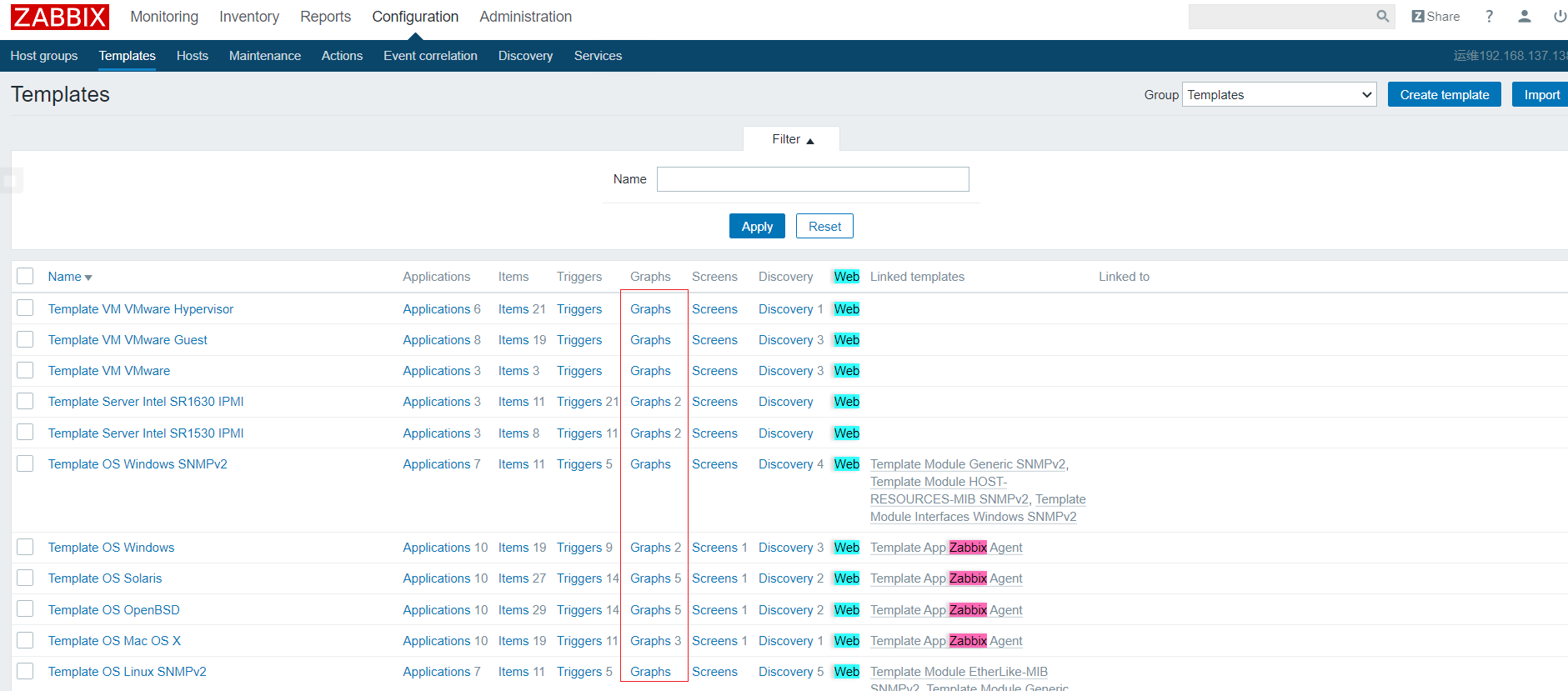Check Template OS Linux SNMPv2 row

(x=25, y=671)
